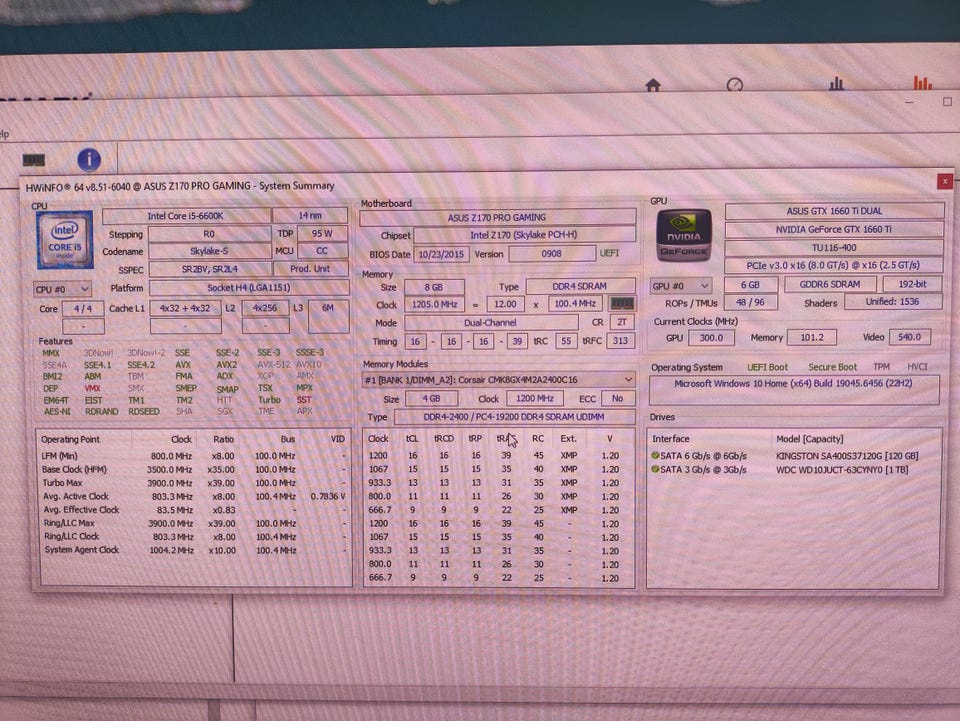Select the NVIDIA GeForce GTX 1660 Ti value
960x721 pixels.
pyautogui.click(x=834, y=230)
